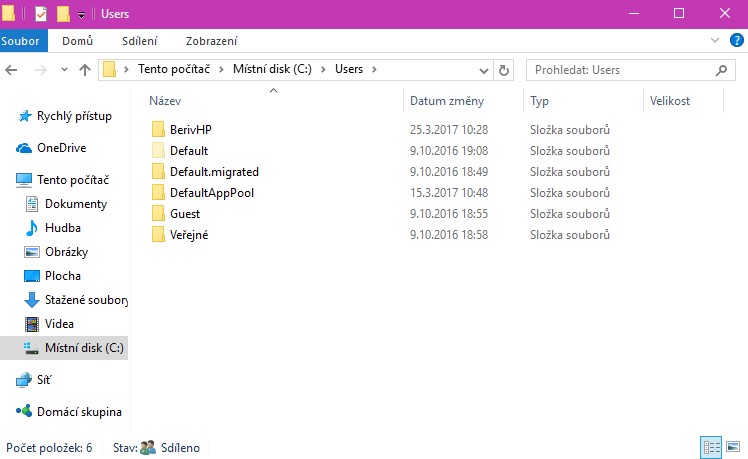This screenshot has width=748, height=459.
Task: Expand the chevron after Místní disk breadcrumb
Action: click(323, 70)
